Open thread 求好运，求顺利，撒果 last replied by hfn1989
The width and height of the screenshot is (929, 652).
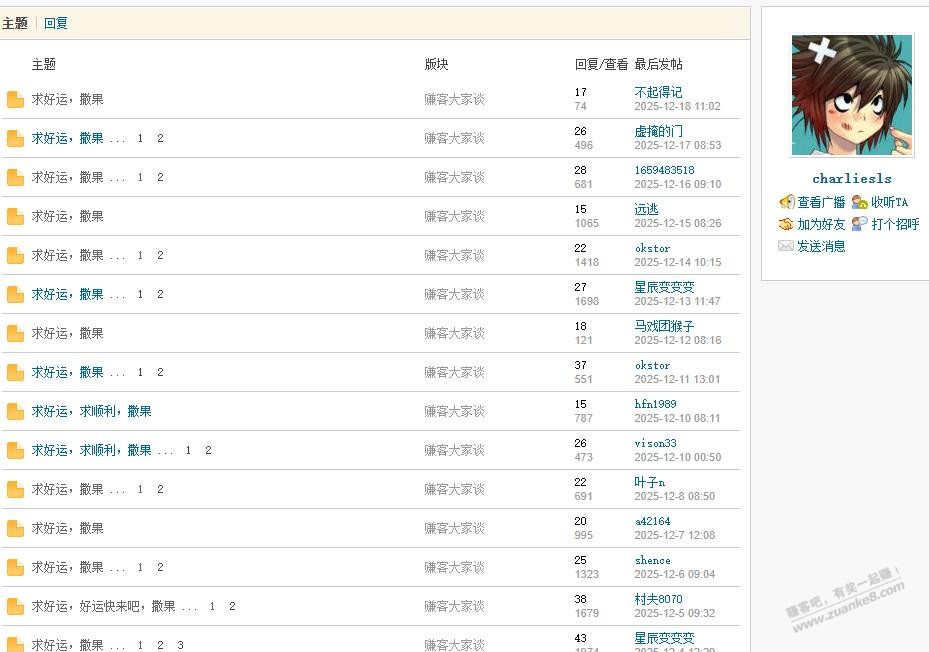coord(91,411)
